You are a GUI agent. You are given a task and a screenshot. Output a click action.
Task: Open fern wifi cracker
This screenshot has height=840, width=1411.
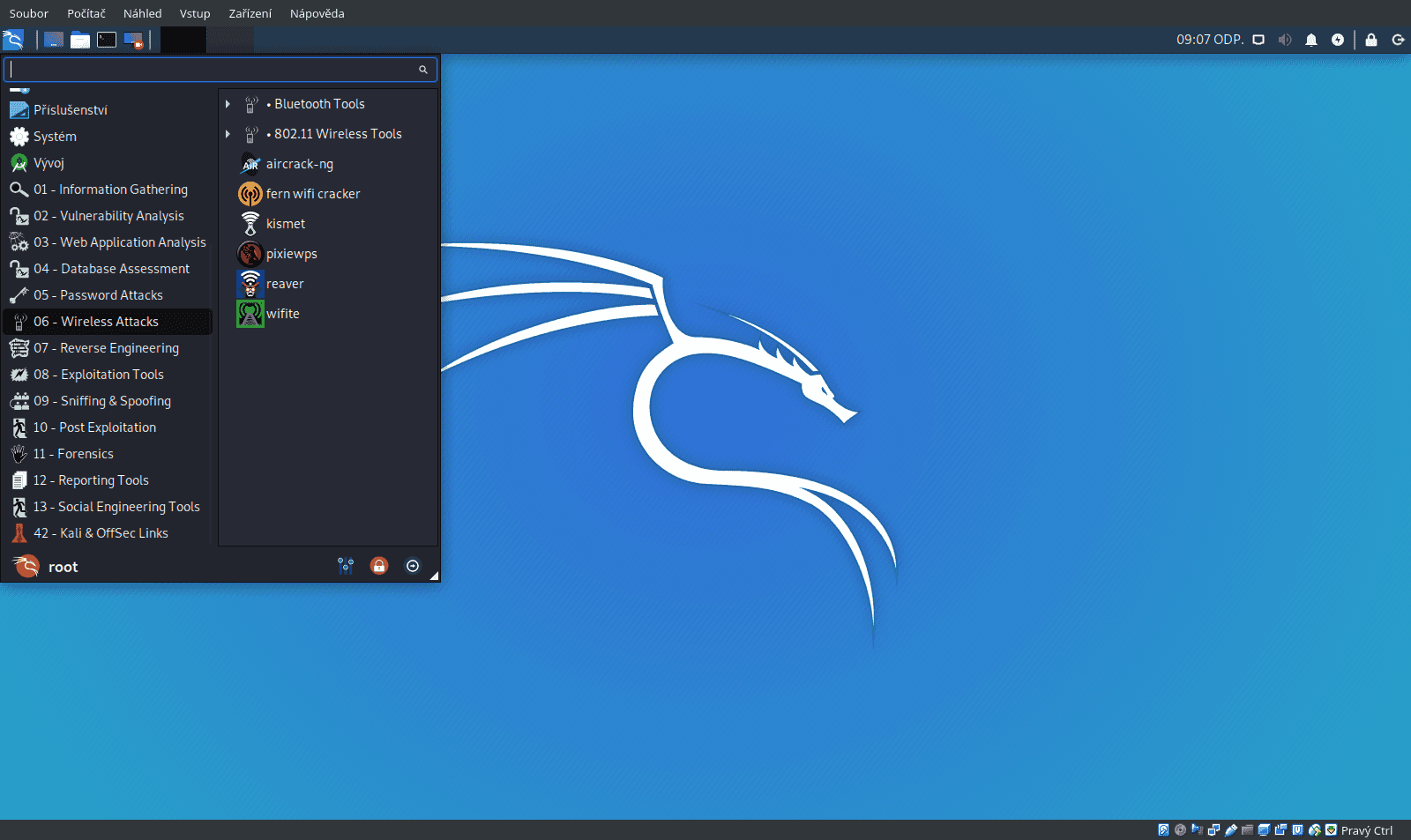(x=313, y=194)
